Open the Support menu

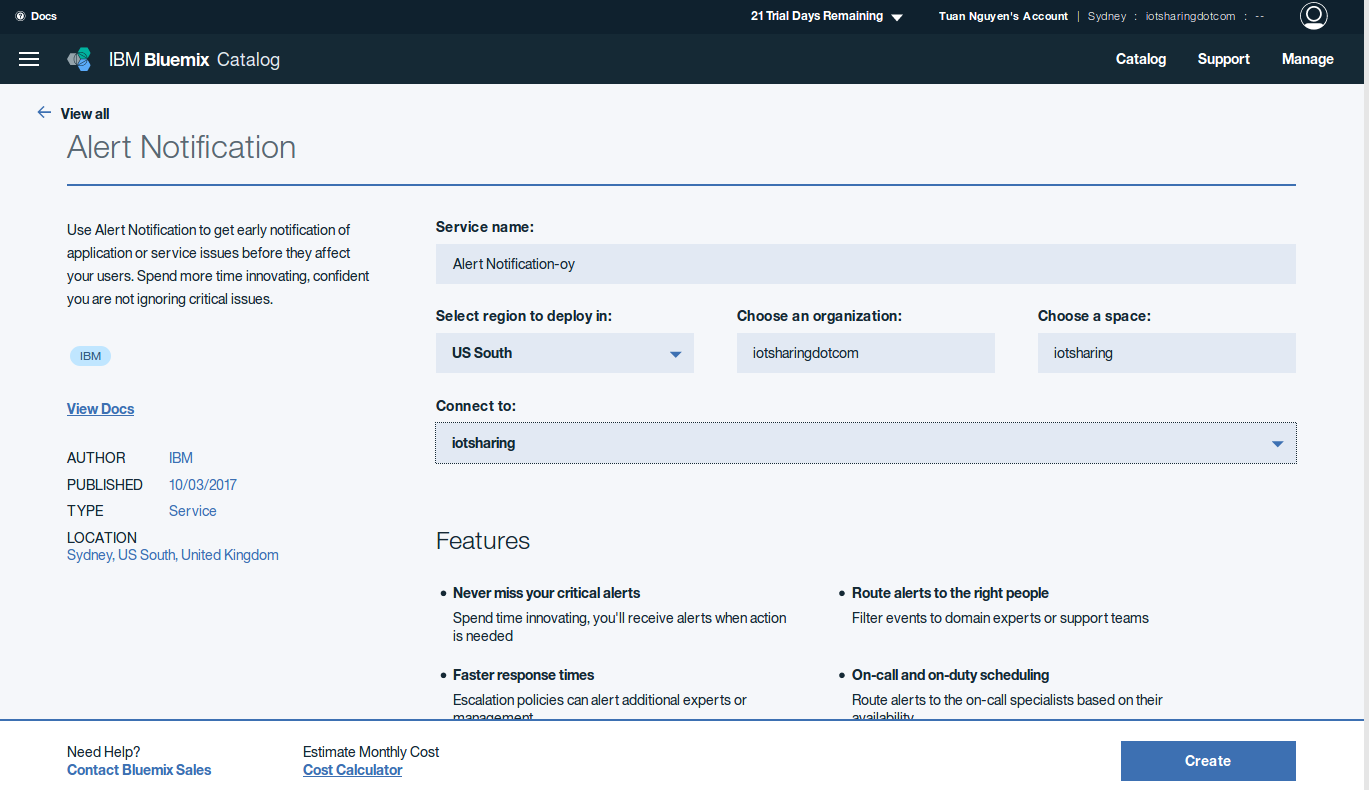(x=1223, y=59)
